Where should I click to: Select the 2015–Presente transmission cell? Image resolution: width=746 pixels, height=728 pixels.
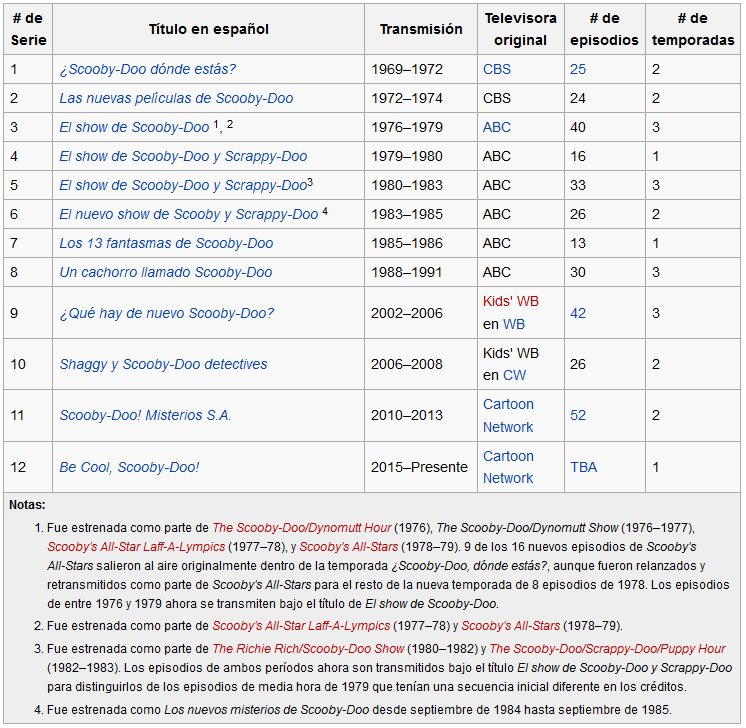point(421,467)
